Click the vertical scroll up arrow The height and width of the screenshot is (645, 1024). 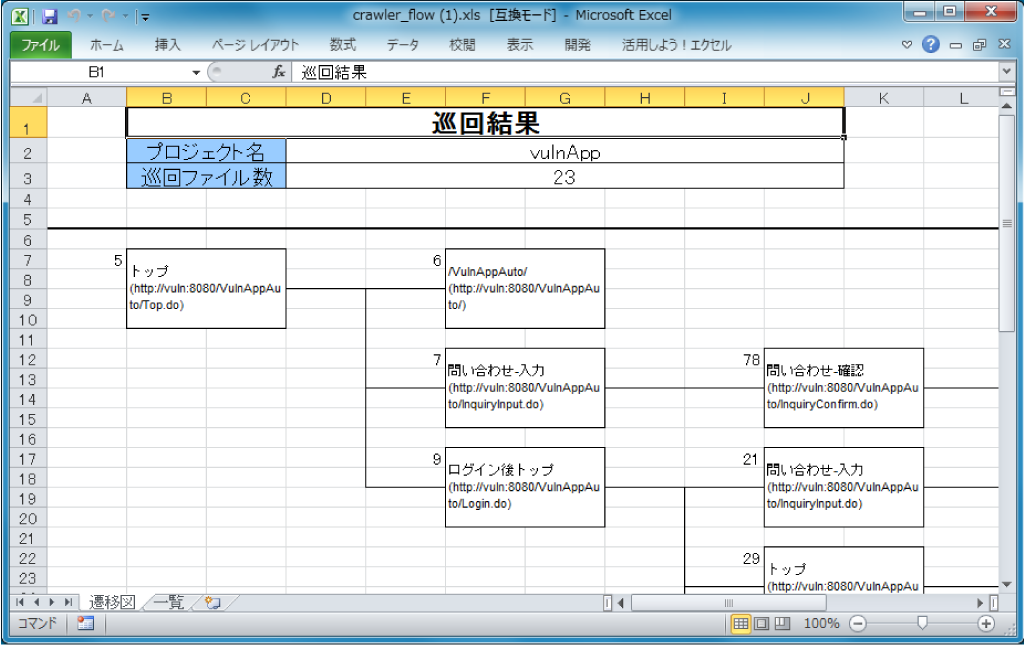[x=1006, y=105]
